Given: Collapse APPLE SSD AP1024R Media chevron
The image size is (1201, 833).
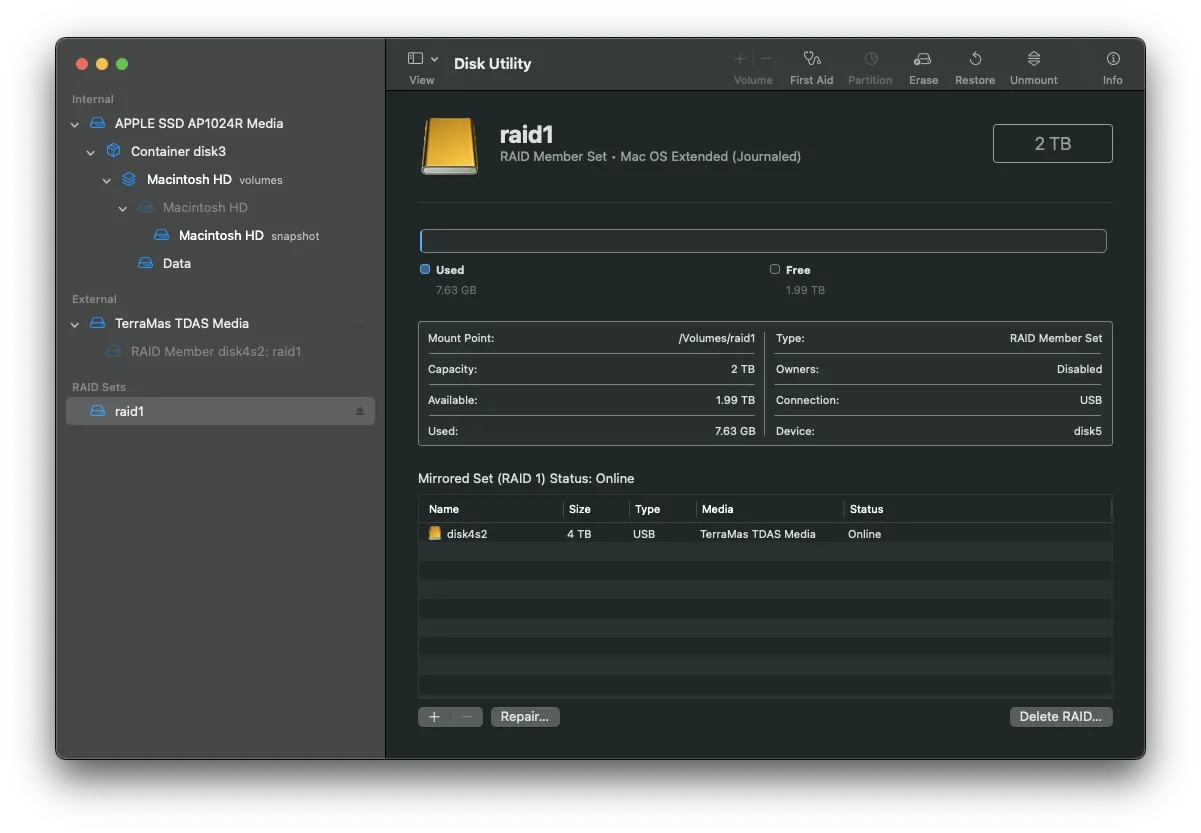Looking at the screenshot, I should tap(75, 124).
